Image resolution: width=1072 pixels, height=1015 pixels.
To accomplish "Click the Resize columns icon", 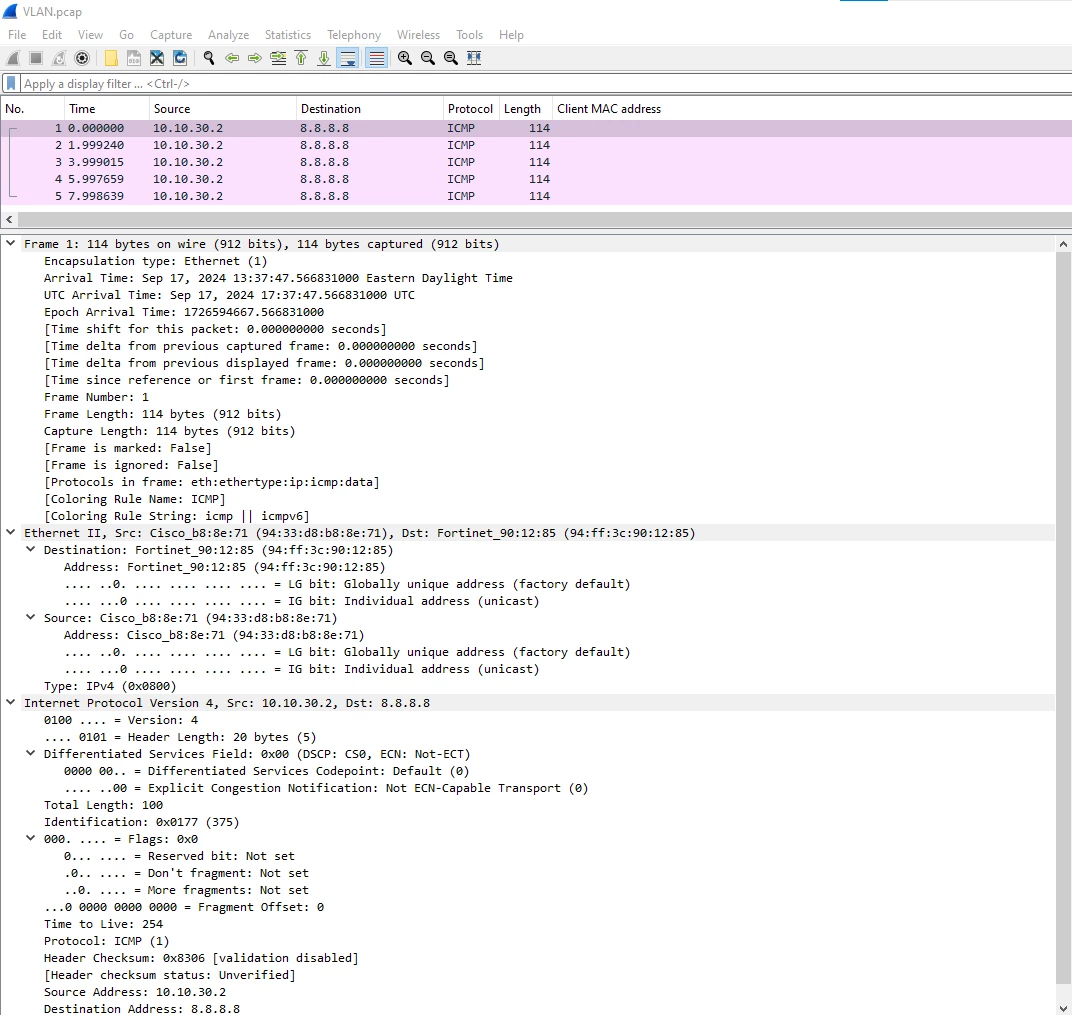I will tap(474, 58).
